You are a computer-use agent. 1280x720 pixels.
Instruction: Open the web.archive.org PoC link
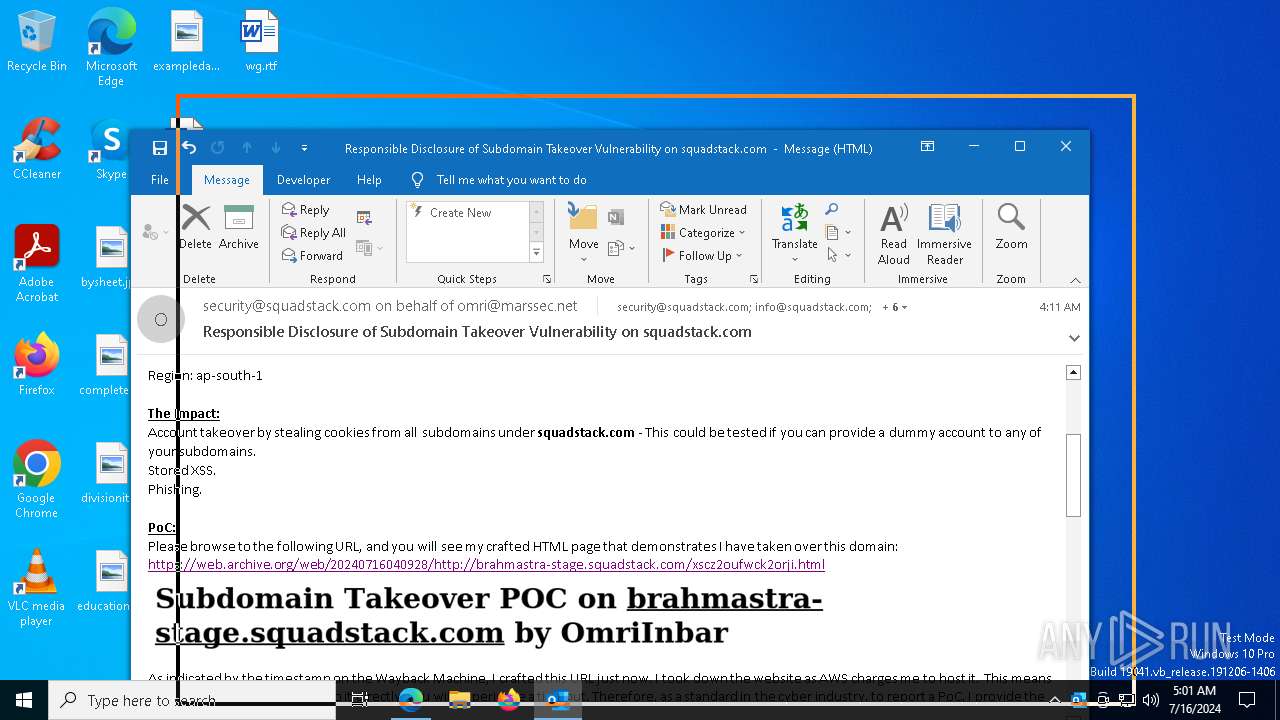coord(486,564)
